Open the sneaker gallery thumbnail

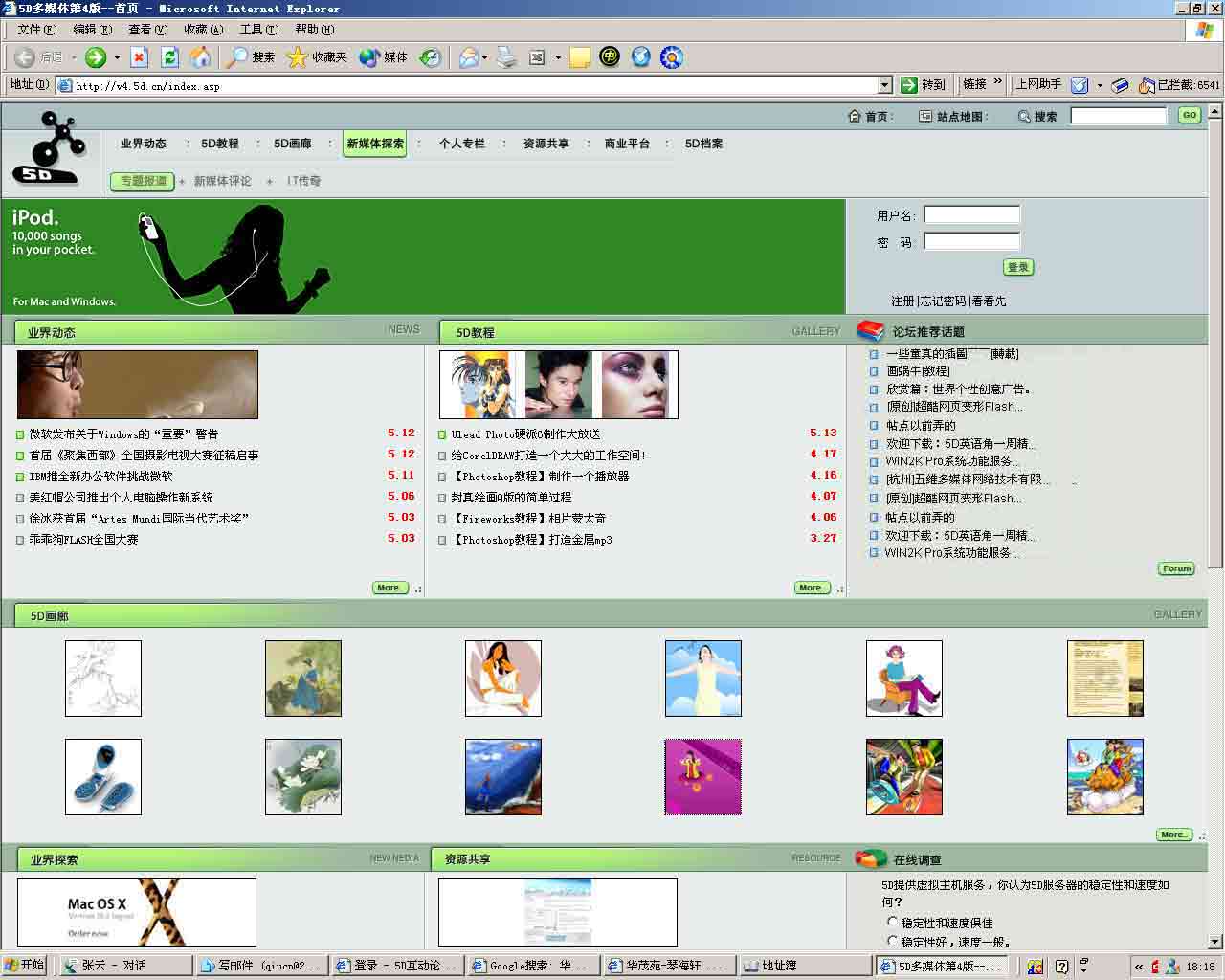(x=103, y=777)
